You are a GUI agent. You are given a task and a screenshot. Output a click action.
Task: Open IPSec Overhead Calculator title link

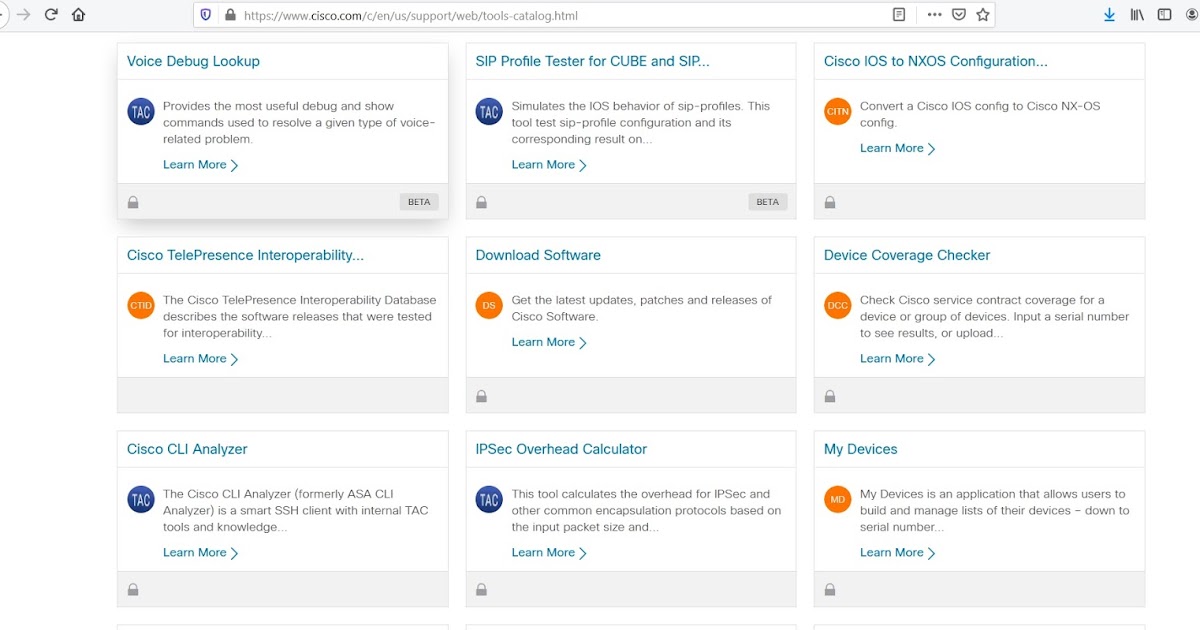coord(561,449)
